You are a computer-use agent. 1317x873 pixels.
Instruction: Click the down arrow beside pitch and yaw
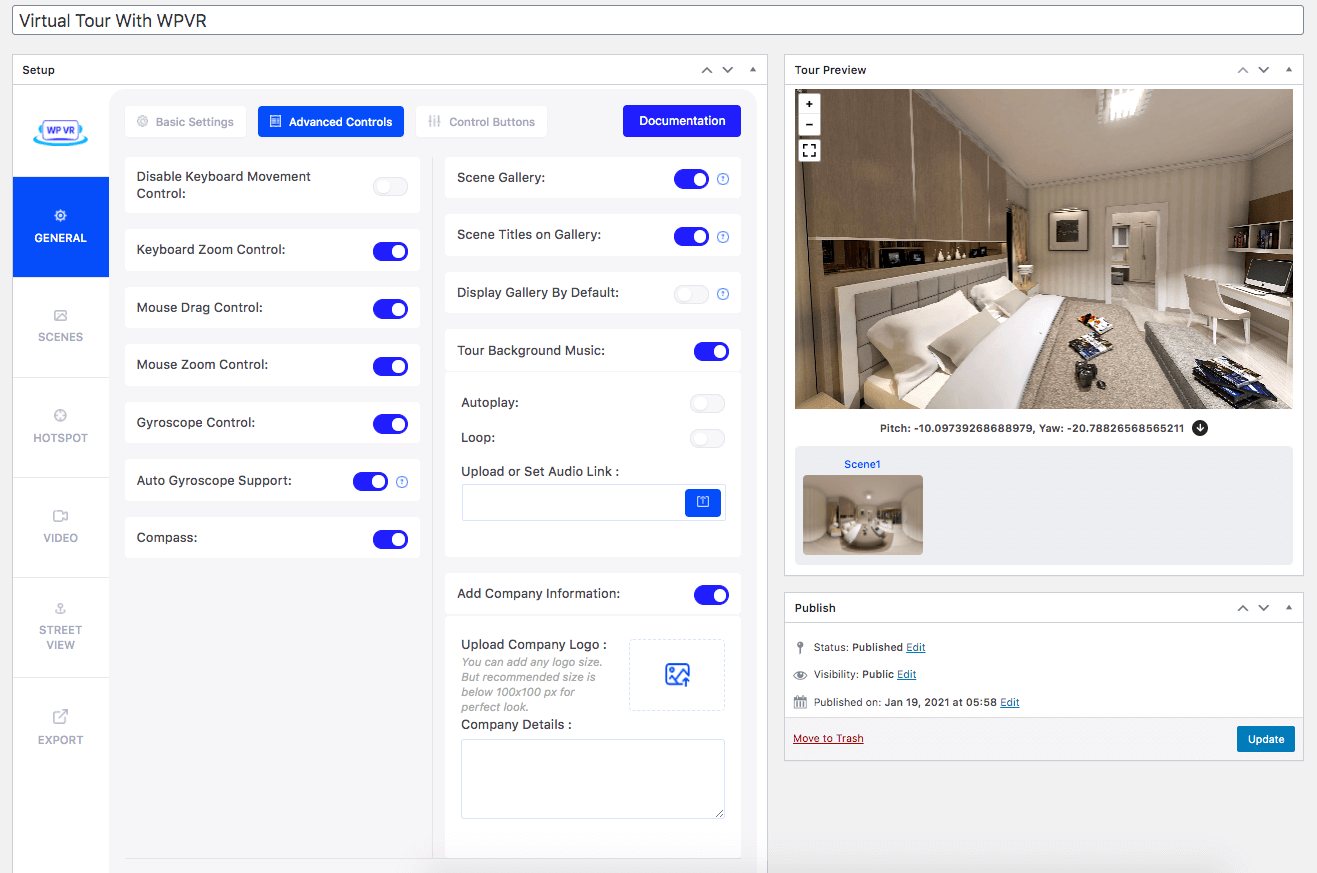(1200, 428)
